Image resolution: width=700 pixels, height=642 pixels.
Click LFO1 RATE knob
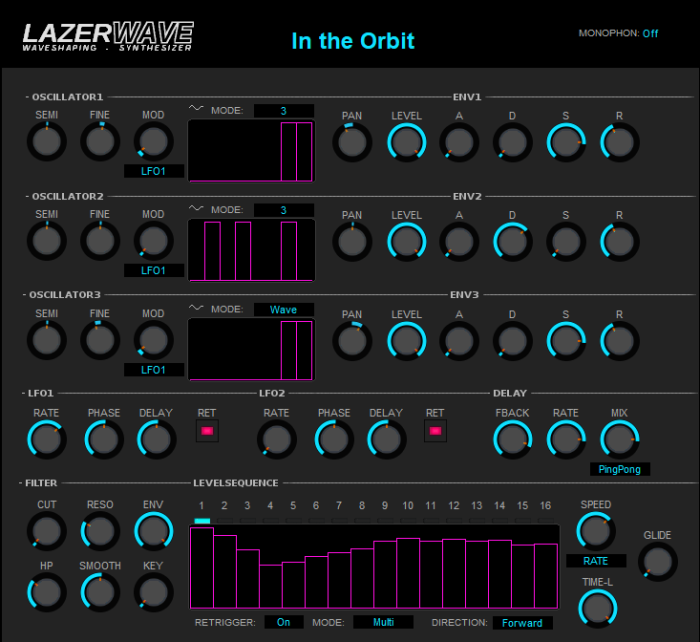tap(47, 439)
